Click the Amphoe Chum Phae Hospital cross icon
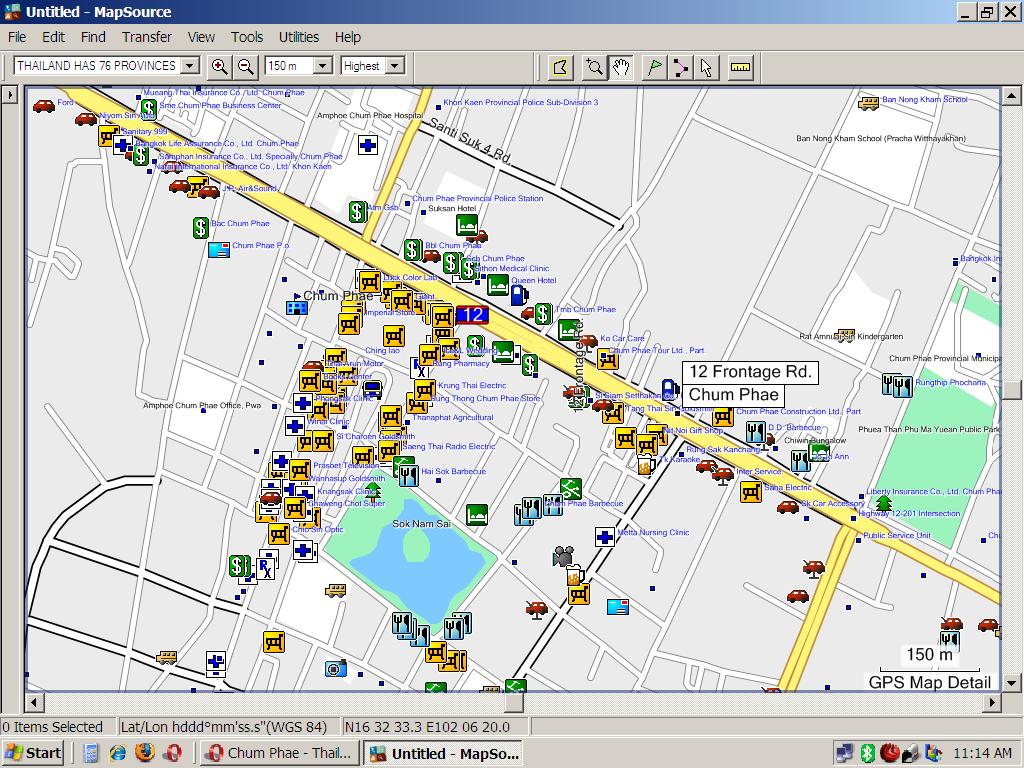 click(368, 144)
